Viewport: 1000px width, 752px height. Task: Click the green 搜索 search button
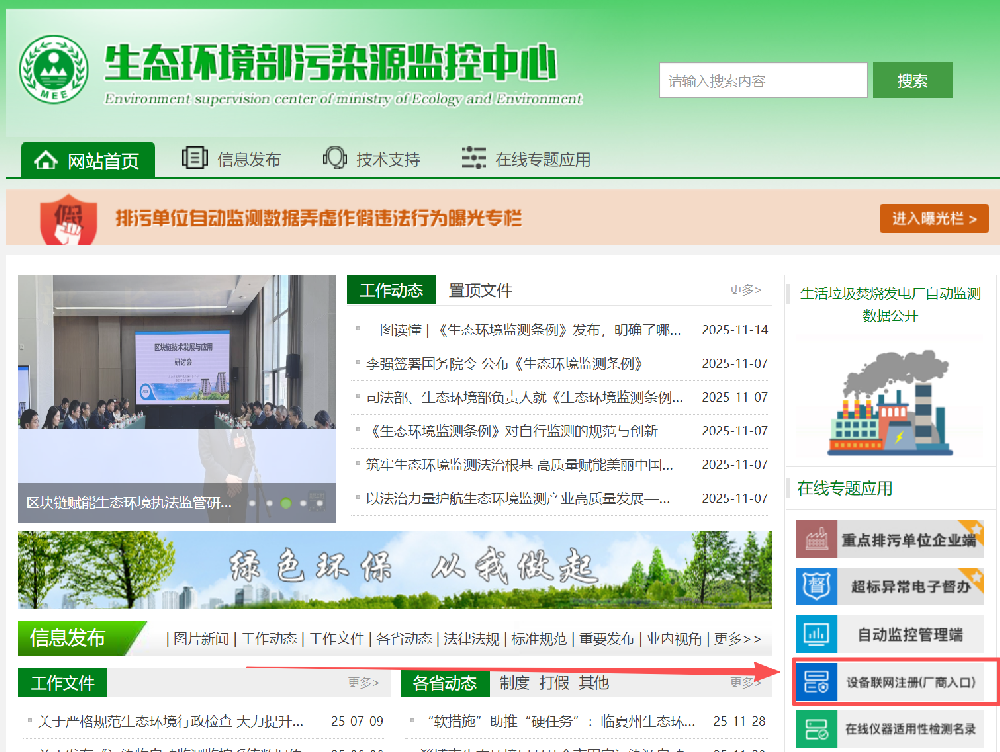[x=911, y=80]
